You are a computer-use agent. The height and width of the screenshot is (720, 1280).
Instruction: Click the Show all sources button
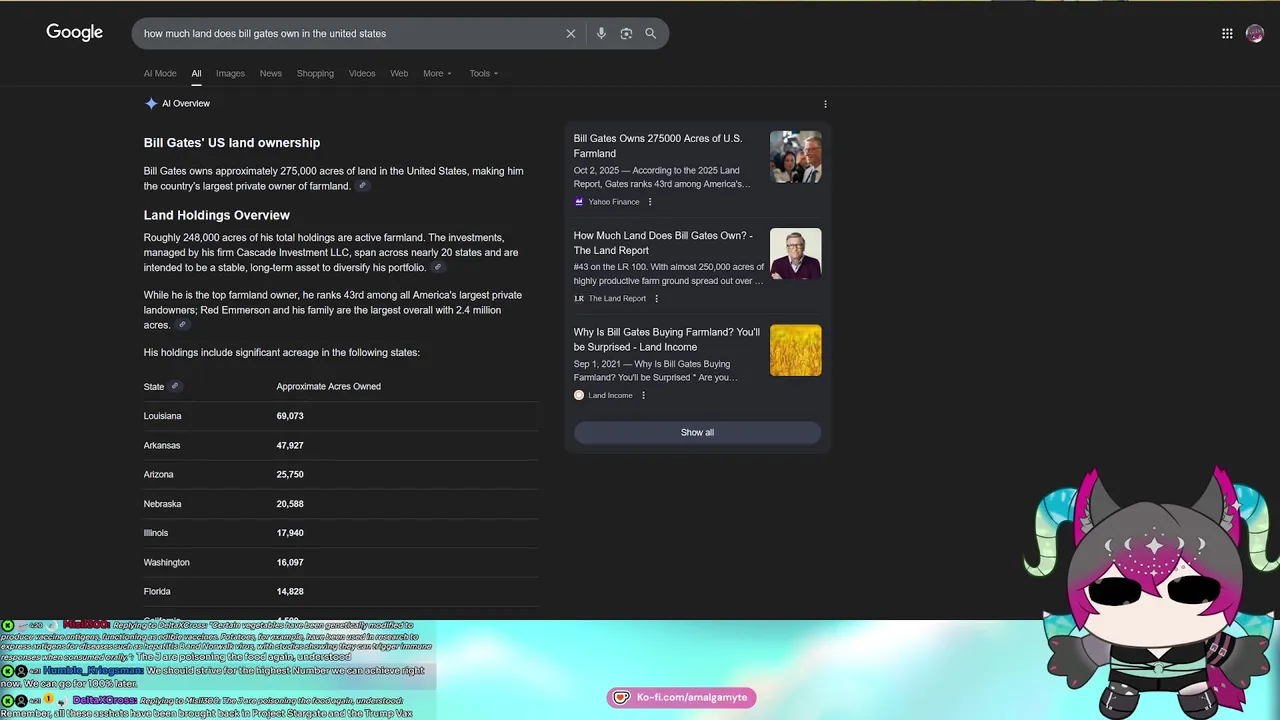[697, 432]
